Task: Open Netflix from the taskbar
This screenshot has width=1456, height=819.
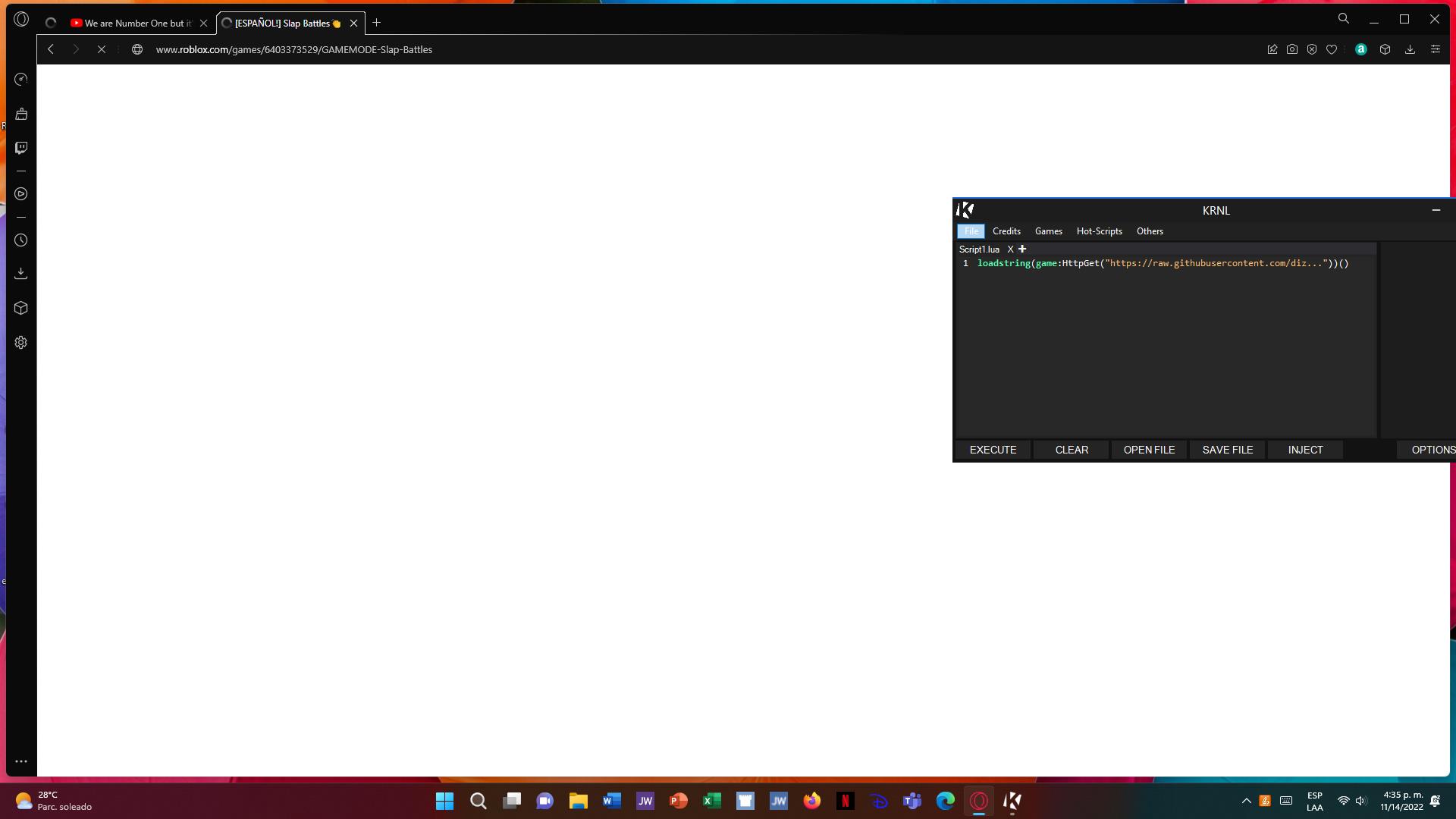Action: (845, 801)
